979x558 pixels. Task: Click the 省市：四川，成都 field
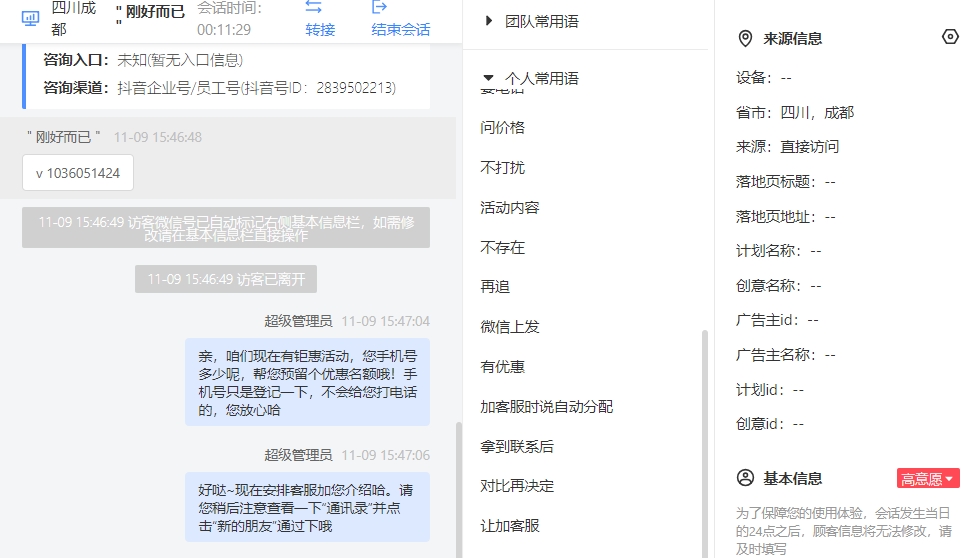click(795, 112)
